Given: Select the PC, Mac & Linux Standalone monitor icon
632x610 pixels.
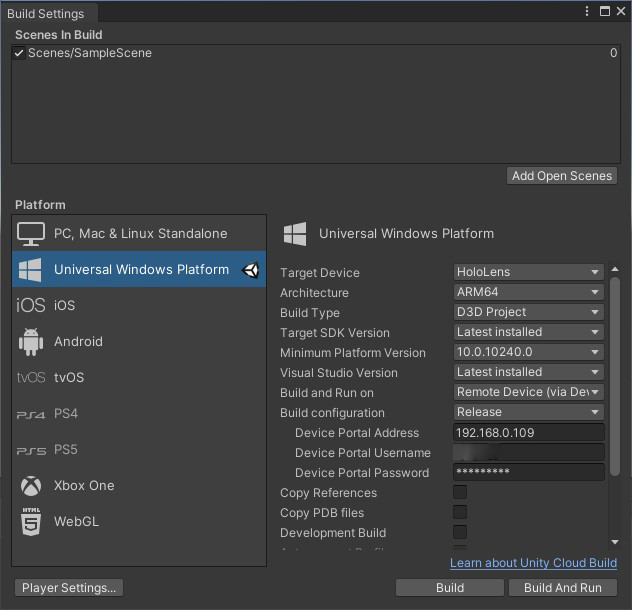Looking at the screenshot, I should pyautogui.click(x=31, y=234).
